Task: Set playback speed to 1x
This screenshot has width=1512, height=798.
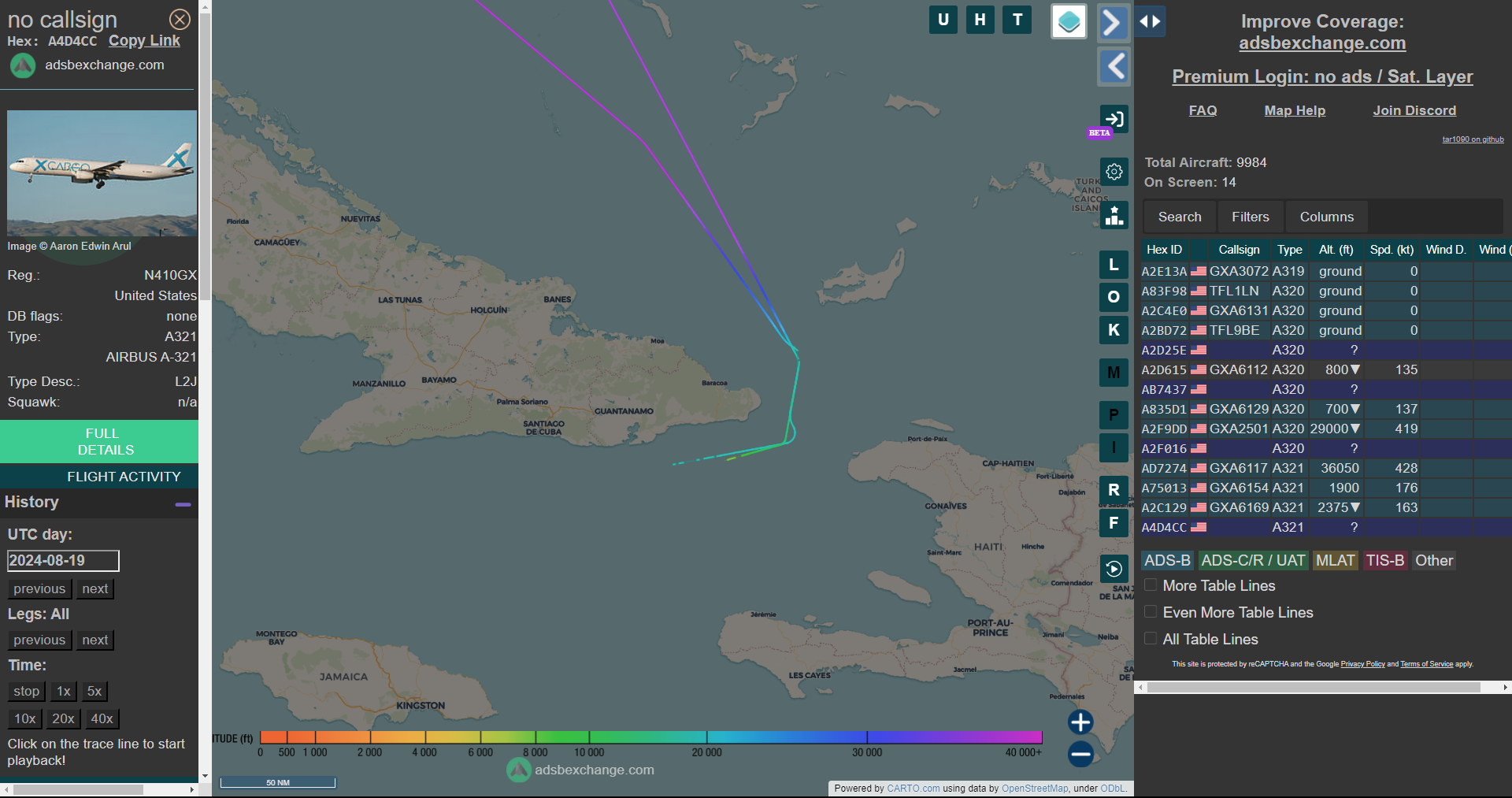Action: click(64, 691)
